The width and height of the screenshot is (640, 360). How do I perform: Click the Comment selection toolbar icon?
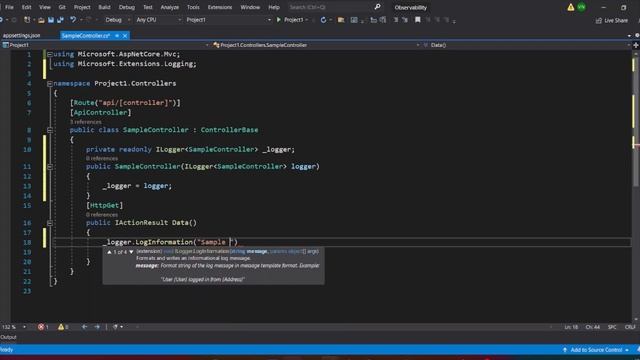pyautogui.click(x=396, y=20)
